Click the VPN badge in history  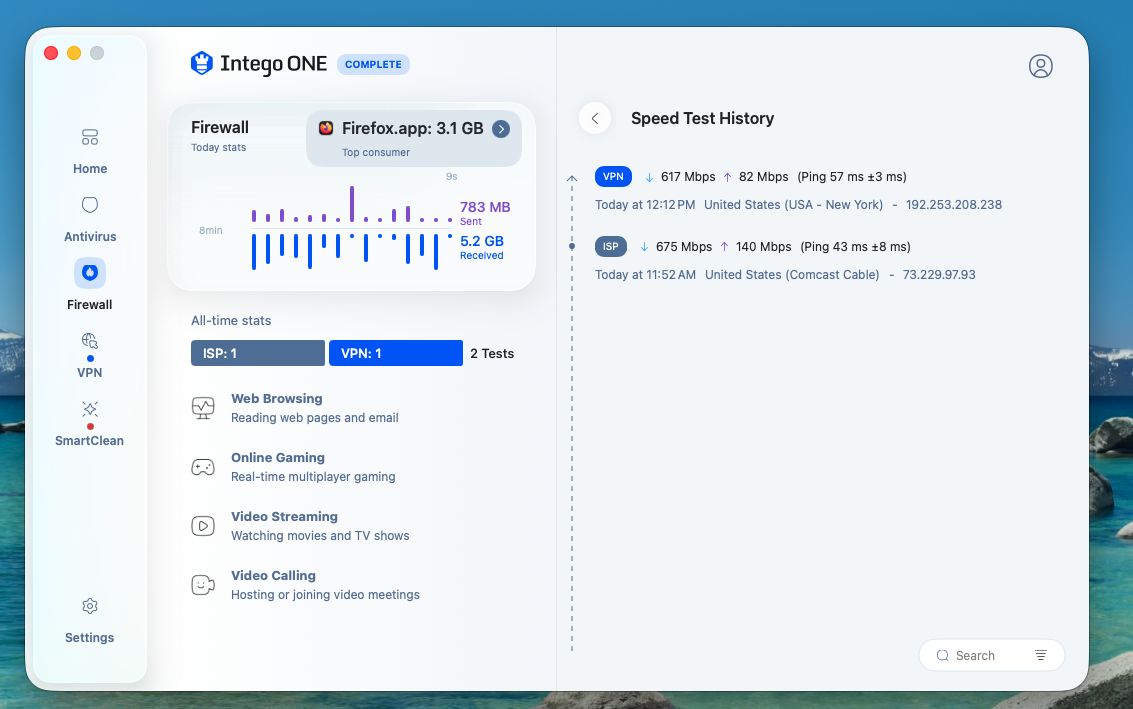click(613, 177)
